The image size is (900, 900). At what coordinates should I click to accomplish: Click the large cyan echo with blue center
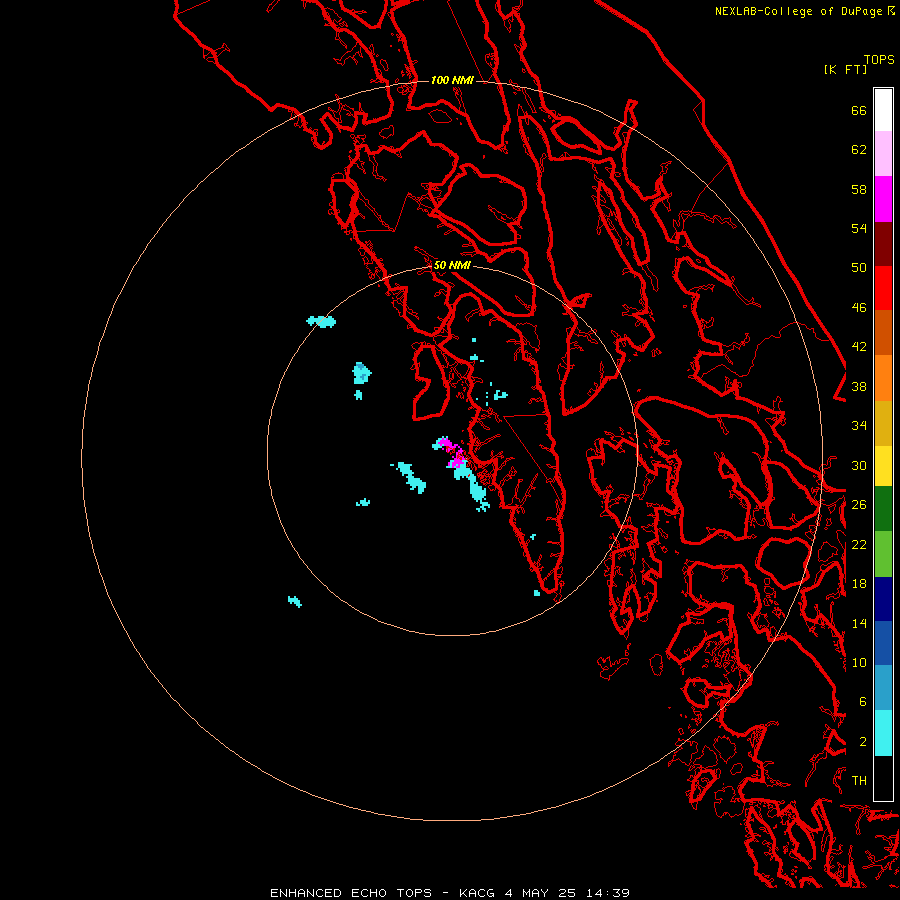click(362, 373)
